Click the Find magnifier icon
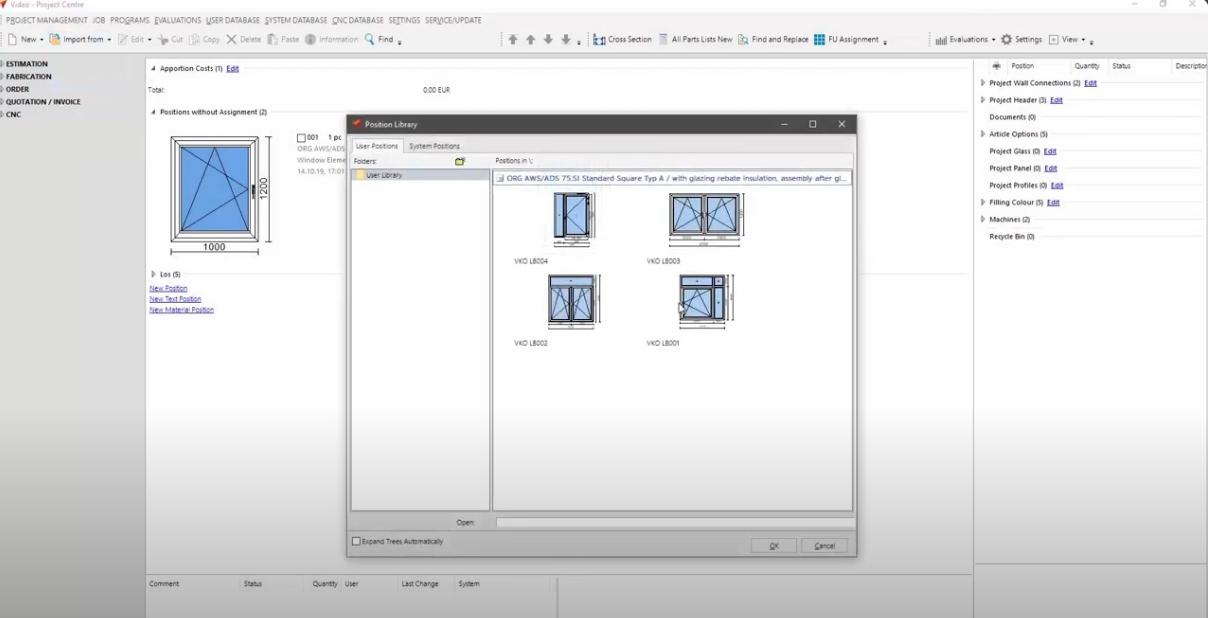Screen dimensions: 1208x618 click(x=369, y=39)
